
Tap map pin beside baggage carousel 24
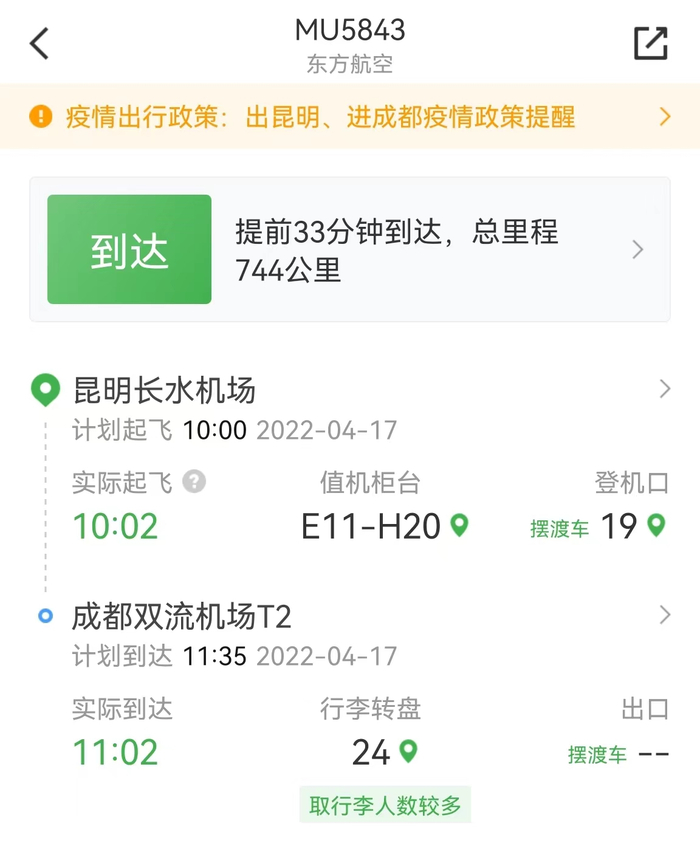[x=408, y=751]
